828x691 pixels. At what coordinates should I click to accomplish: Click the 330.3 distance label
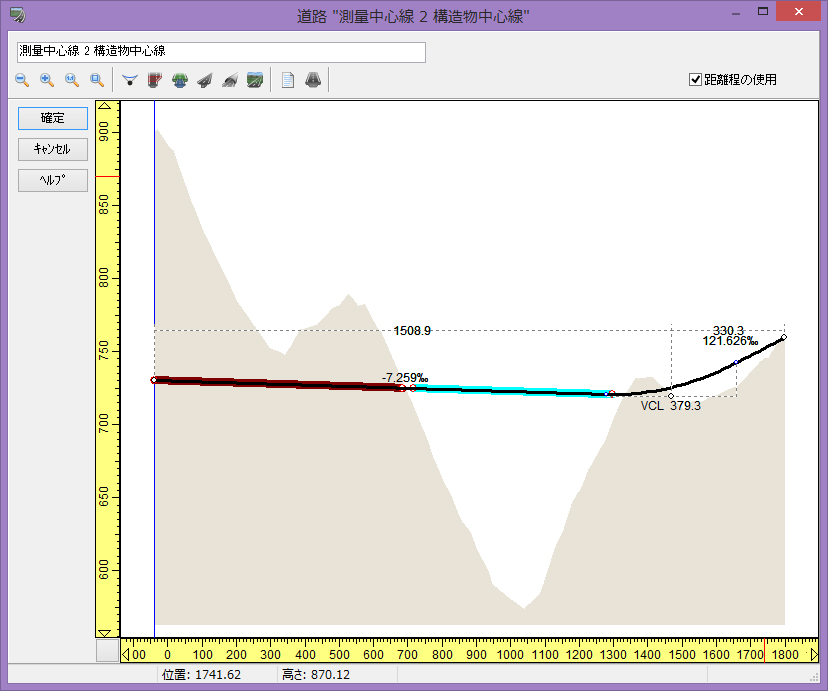(x=728, y=330)
